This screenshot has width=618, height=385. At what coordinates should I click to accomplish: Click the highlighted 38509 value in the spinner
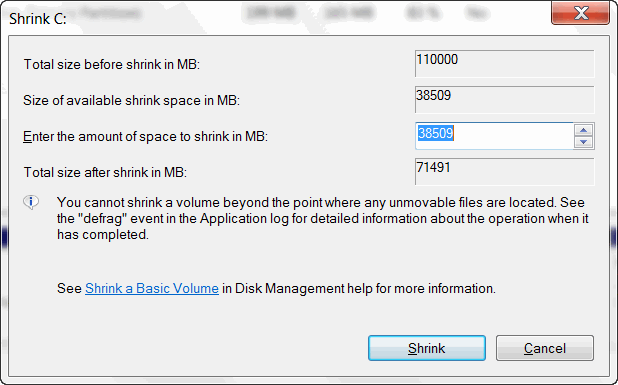[436, 133]
